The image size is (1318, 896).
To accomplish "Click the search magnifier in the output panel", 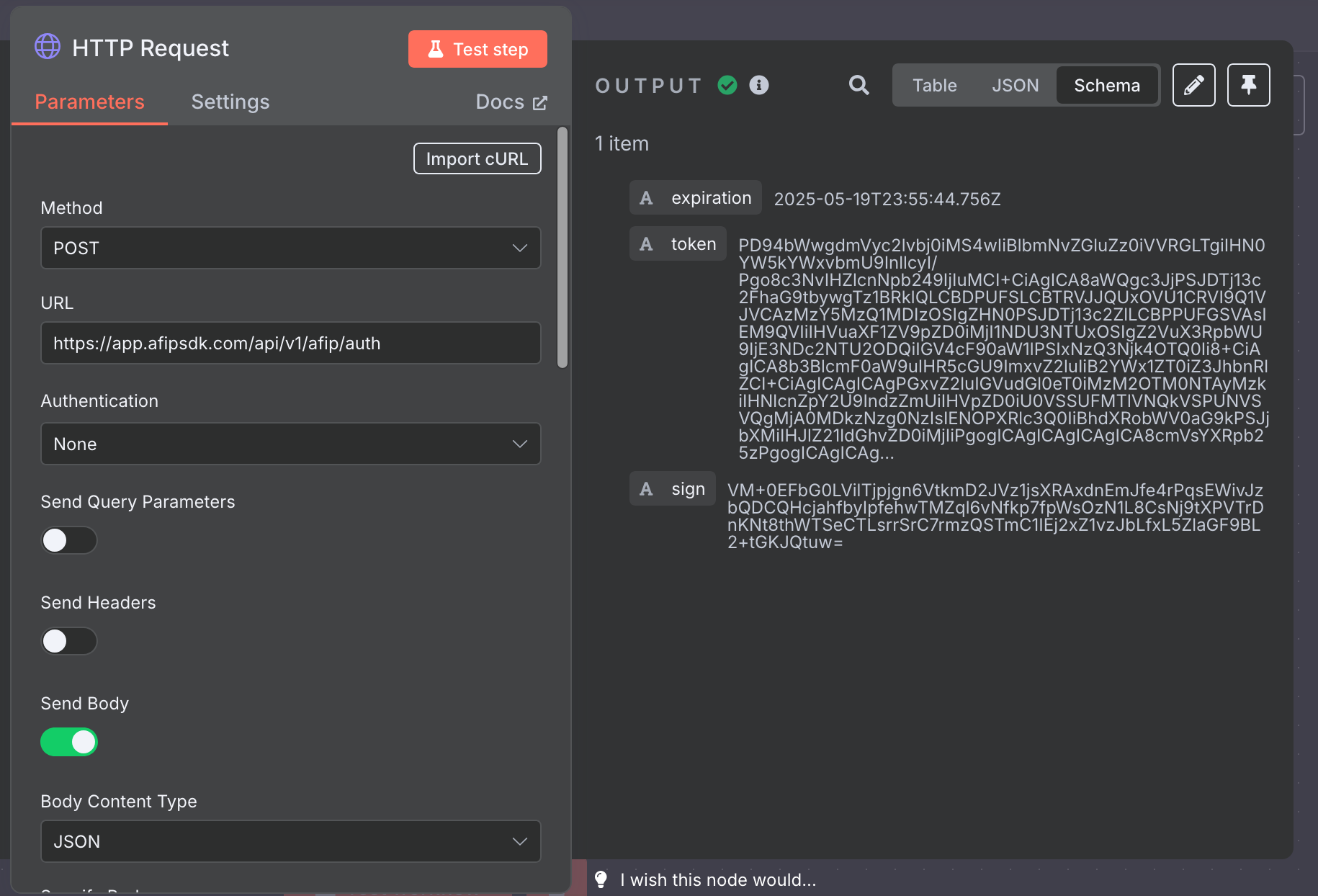I will [859, 85].
